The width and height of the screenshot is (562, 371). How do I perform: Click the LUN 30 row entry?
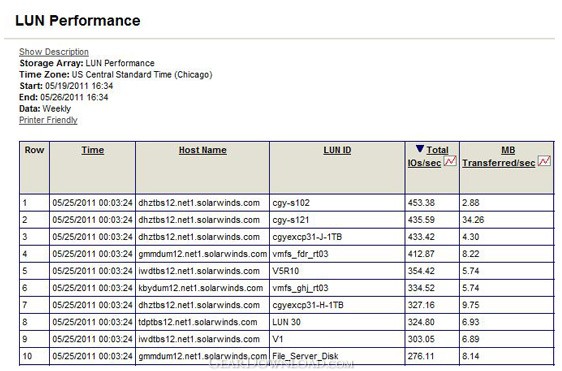click(286, 322)
